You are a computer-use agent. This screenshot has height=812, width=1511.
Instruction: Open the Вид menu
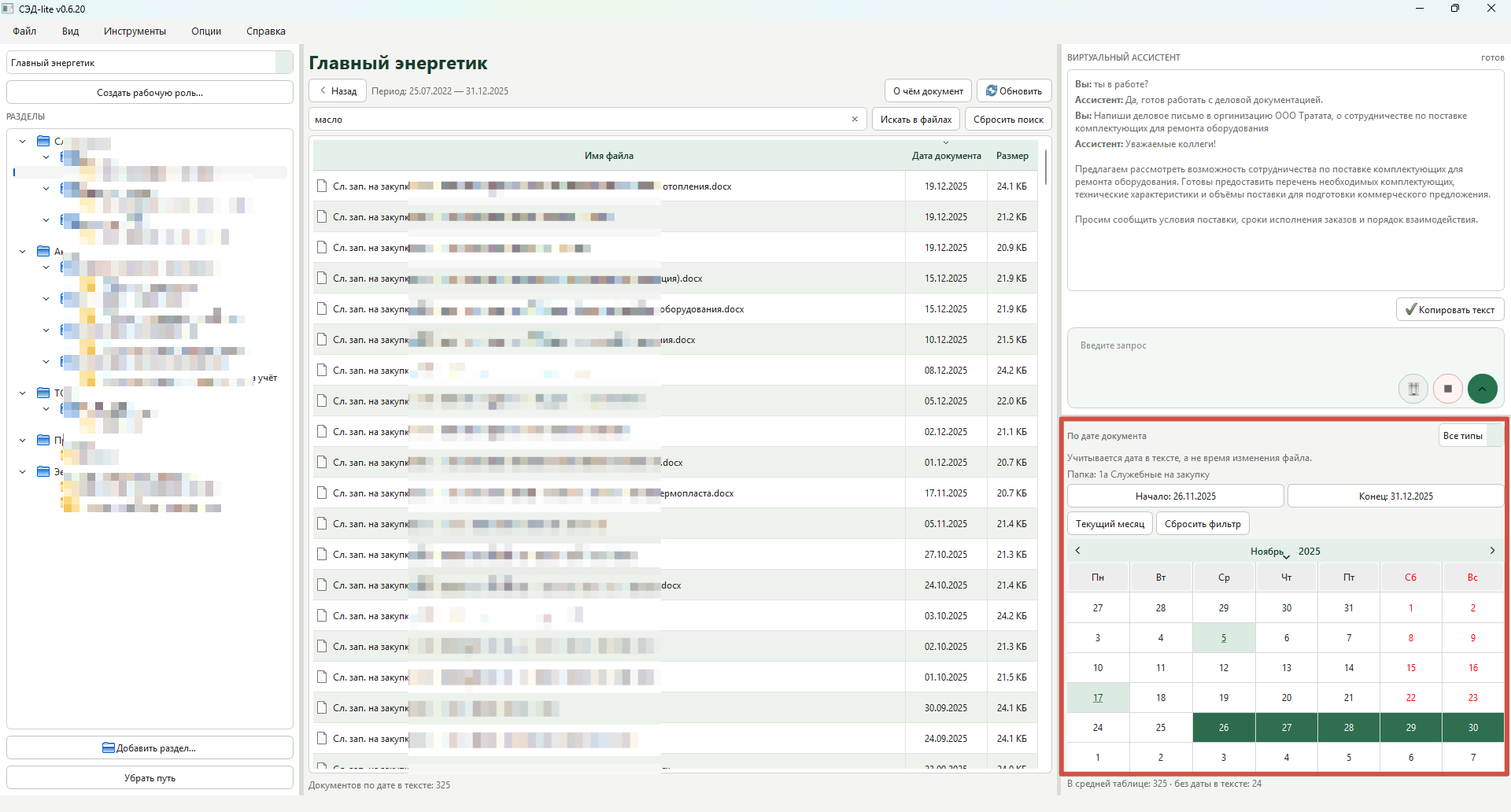click(71, 31)
